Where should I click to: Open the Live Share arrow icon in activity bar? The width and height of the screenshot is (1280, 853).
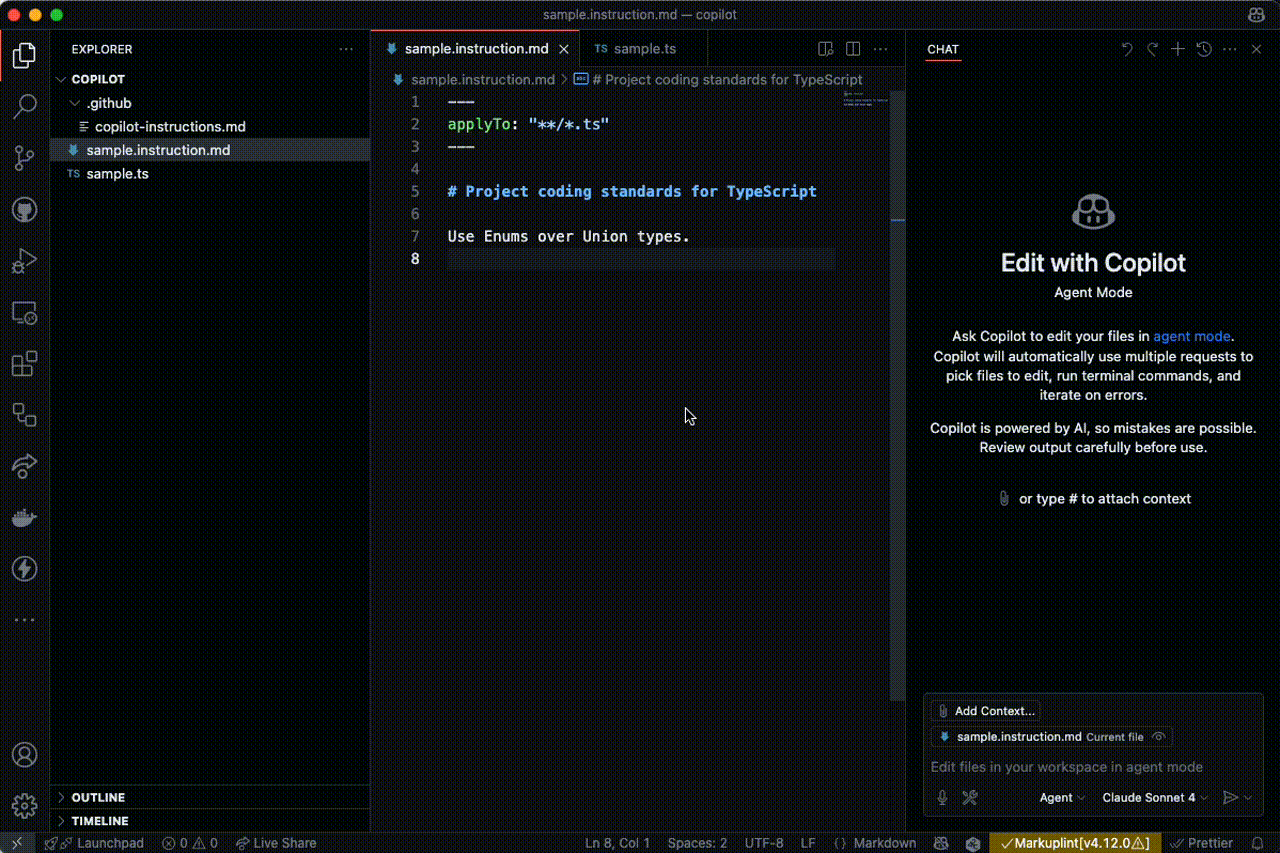[24, 466]
